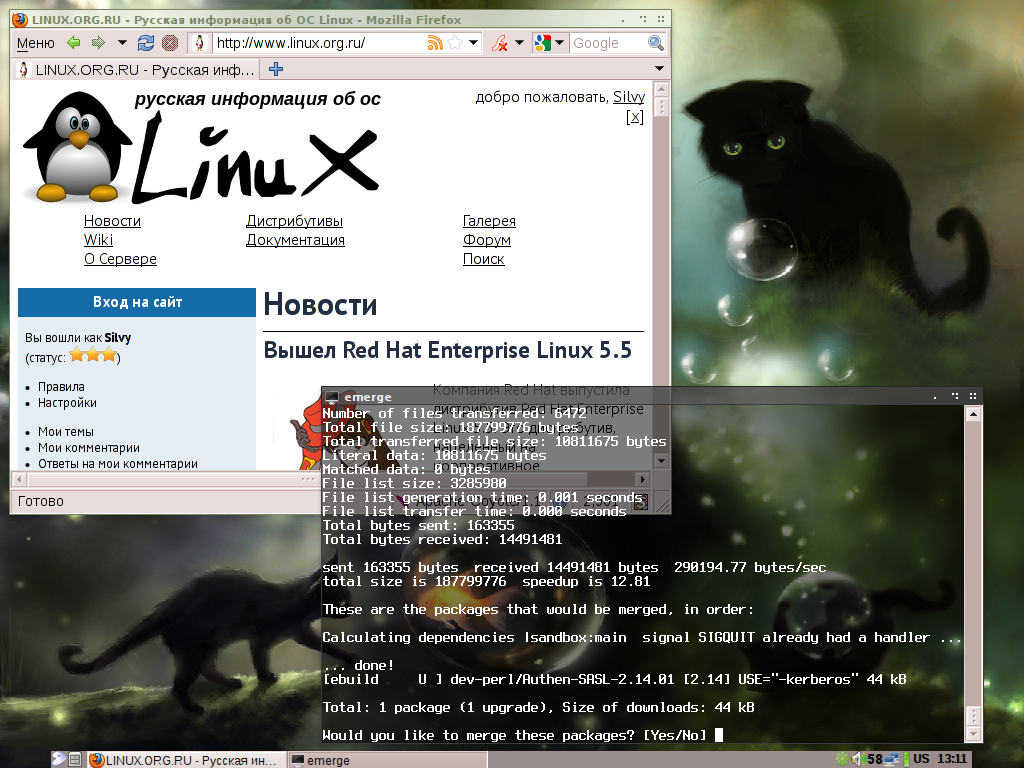Screen dimensions: 1024x768
Task: Click the 13:11 clock in tray
Action: click(x=952, y=759)
